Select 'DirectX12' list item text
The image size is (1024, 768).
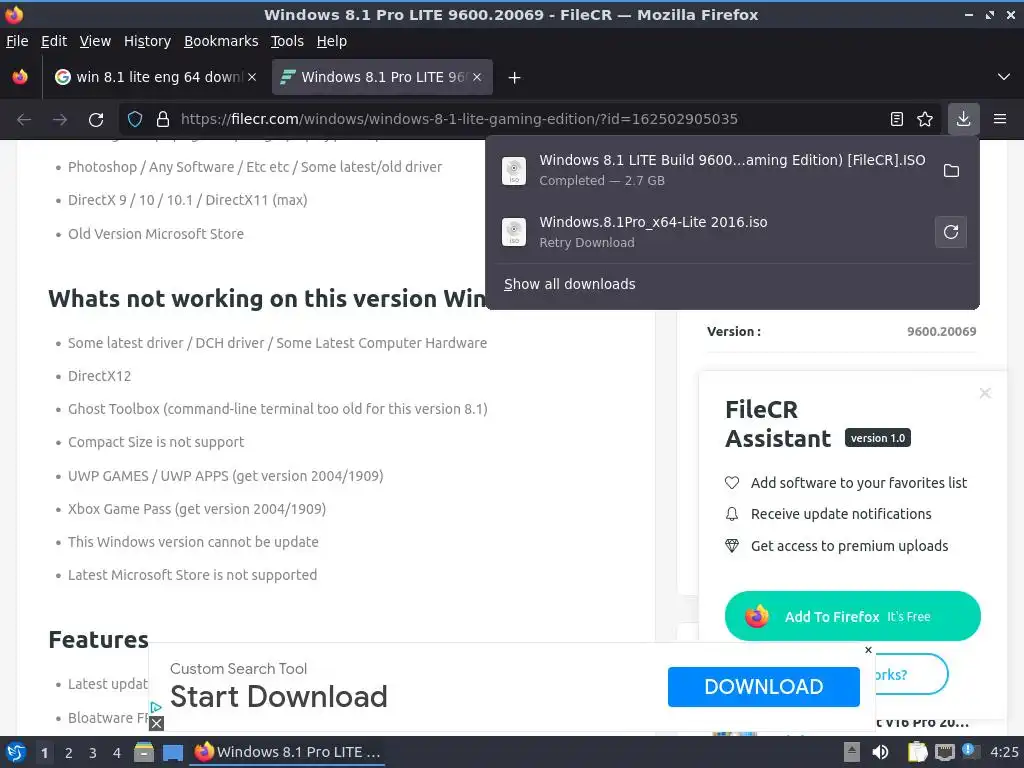99,376
